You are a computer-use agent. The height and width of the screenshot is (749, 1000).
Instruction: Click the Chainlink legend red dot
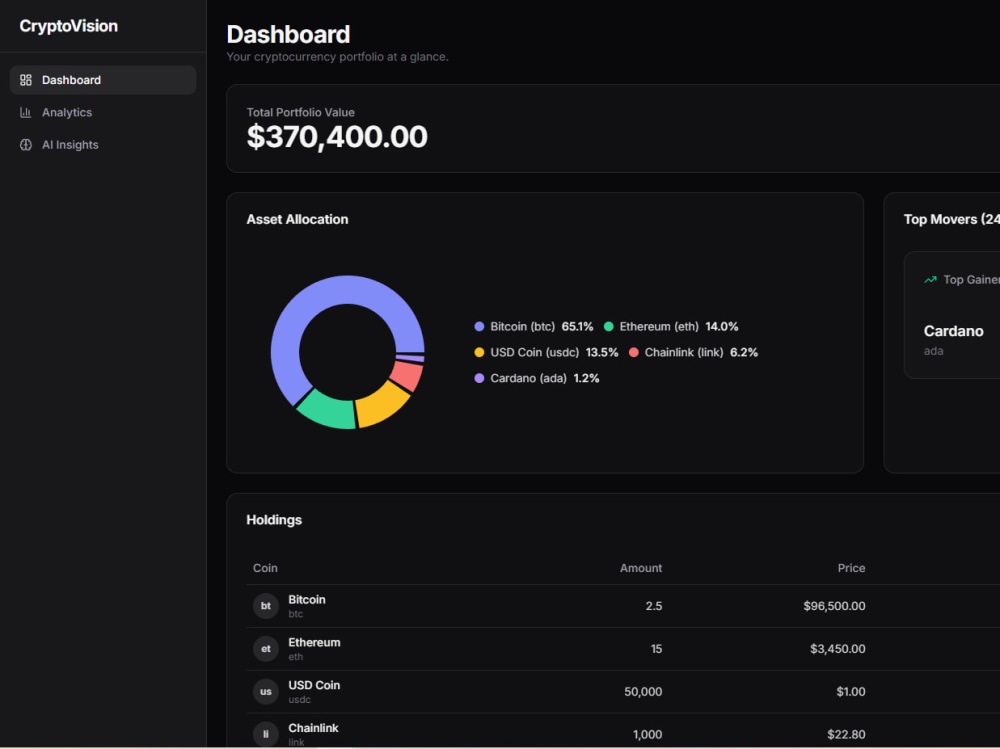point(633,352)
